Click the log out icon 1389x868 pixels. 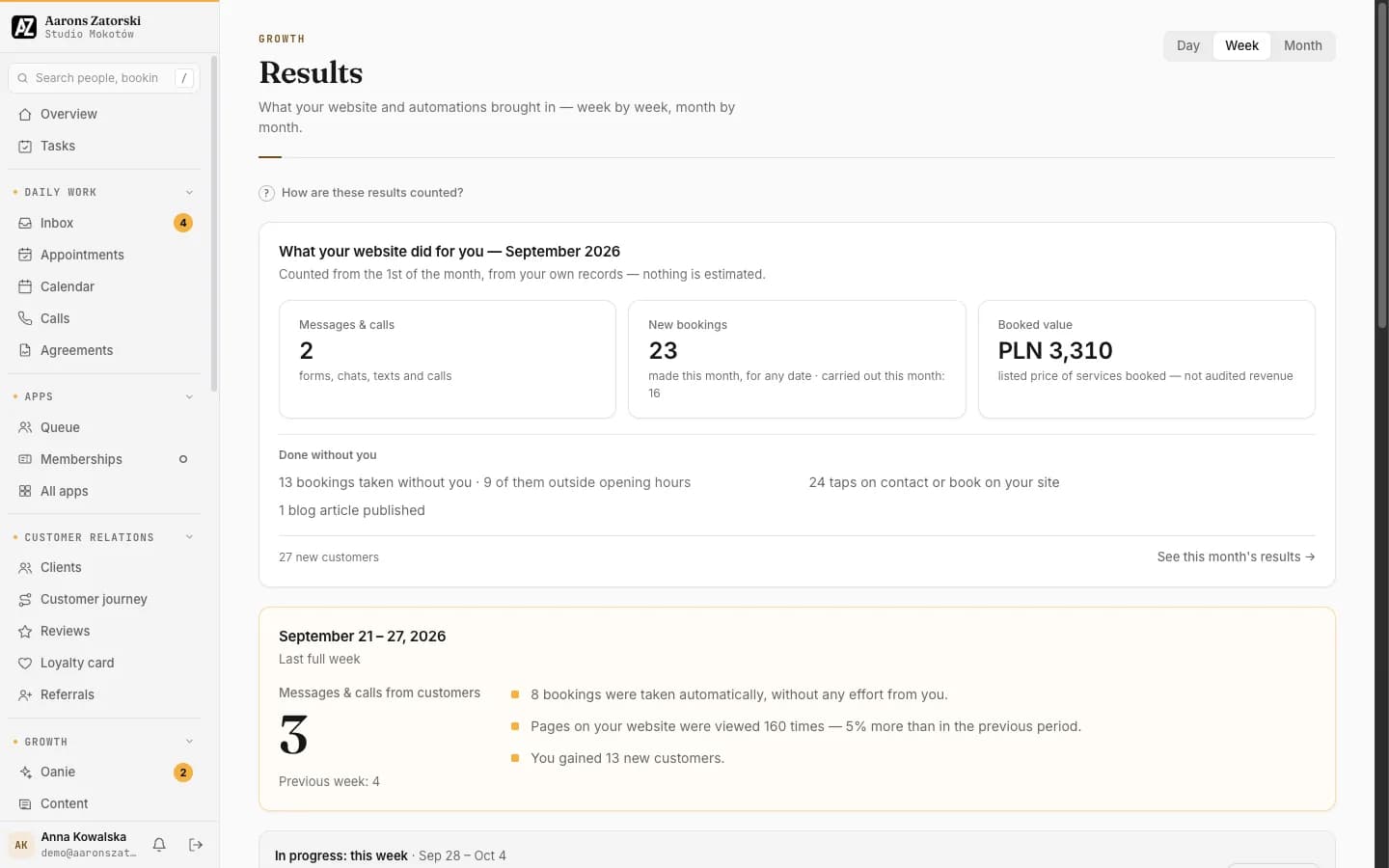click(196, 845)
